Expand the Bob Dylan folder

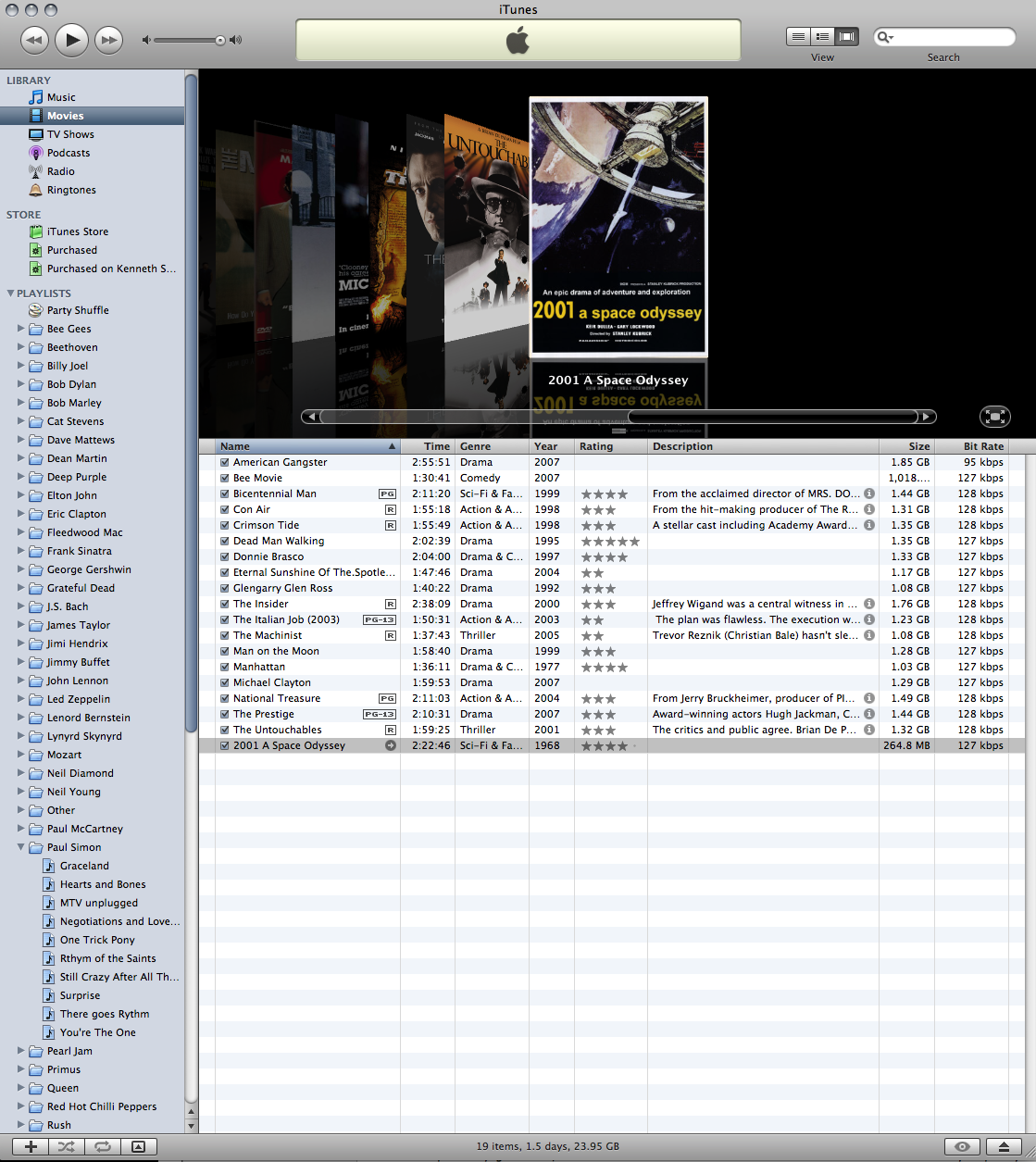[x=21, y=384]
